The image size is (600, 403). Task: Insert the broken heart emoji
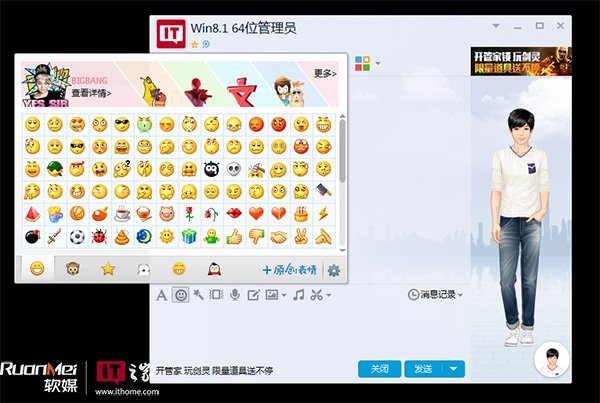tap(279, 214)
